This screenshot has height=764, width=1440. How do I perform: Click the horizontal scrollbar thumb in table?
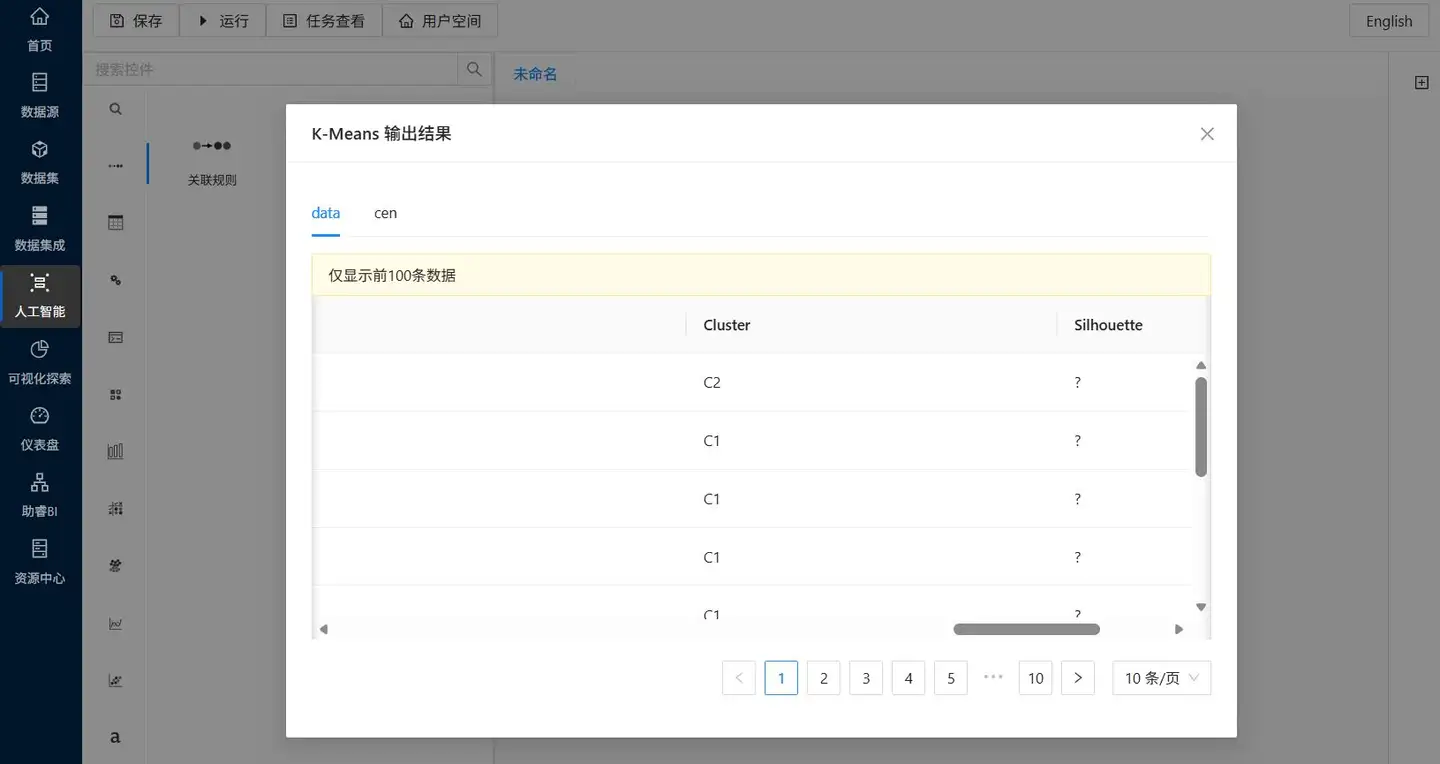(1026, 629)
